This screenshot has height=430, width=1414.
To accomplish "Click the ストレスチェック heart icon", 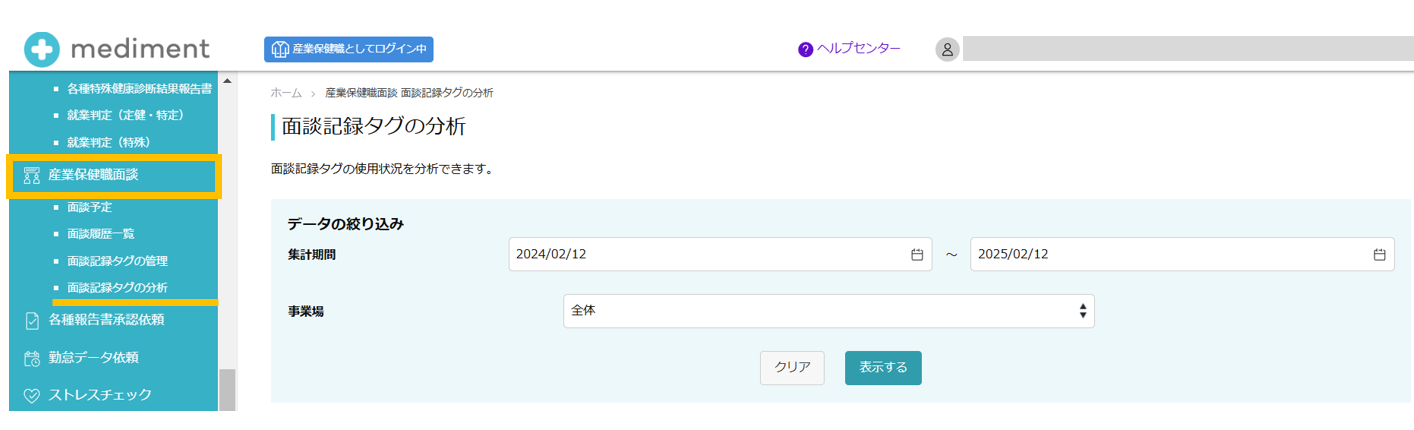I will pyautogui.click(x=31, y=395).
